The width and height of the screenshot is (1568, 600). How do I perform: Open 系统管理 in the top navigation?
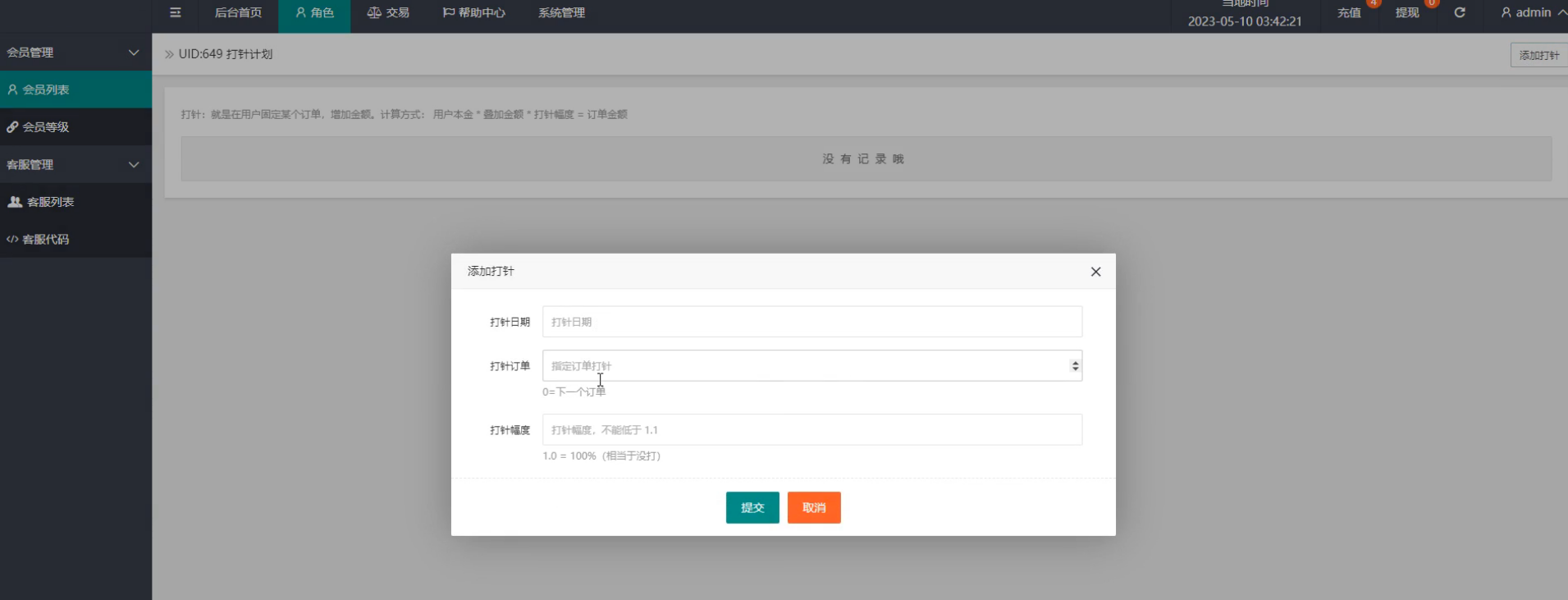point(561,13)
